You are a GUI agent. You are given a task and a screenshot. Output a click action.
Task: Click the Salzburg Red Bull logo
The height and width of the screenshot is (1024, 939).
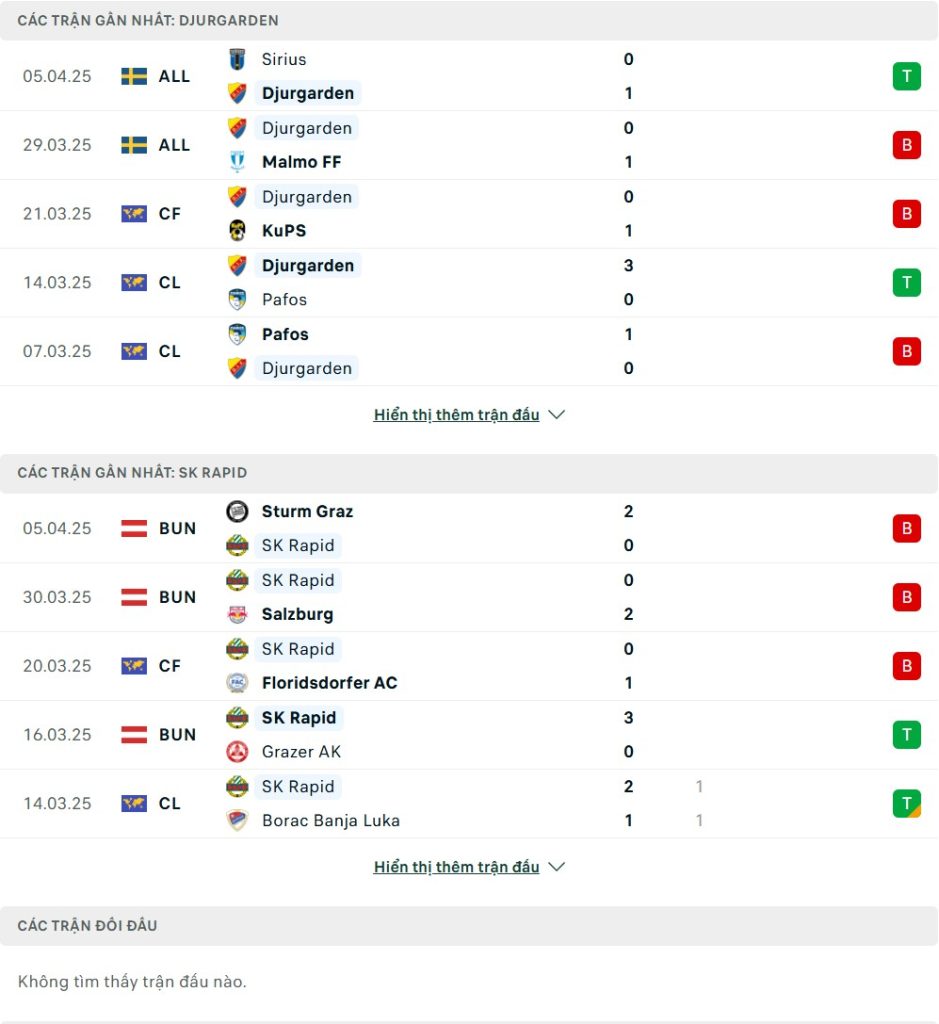coord(237,614)
